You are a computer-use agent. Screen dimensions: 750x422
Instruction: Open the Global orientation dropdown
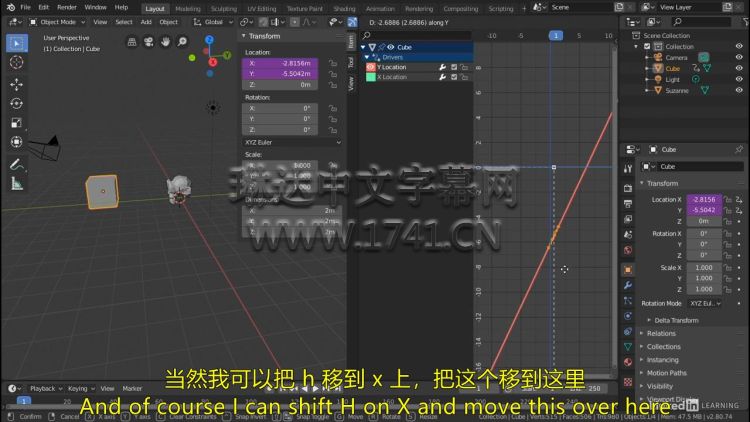pyautogui.click(x=213, y=22)
